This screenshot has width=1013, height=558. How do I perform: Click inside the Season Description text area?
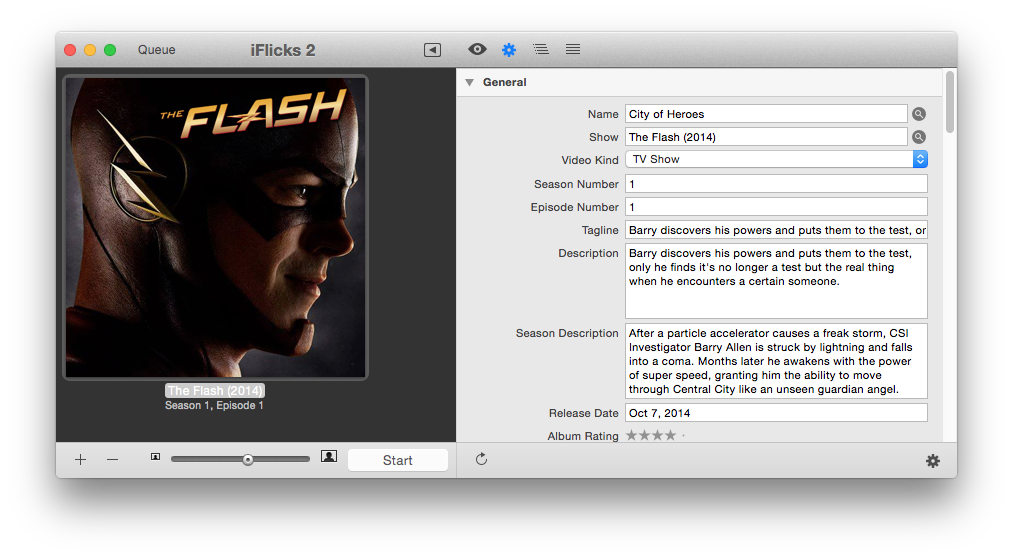click(777, 361)
